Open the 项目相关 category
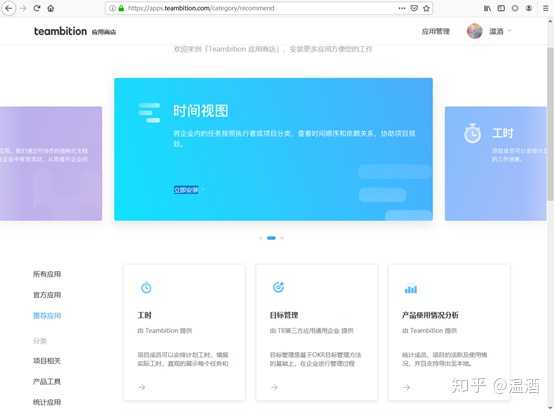 click(47, 361)
